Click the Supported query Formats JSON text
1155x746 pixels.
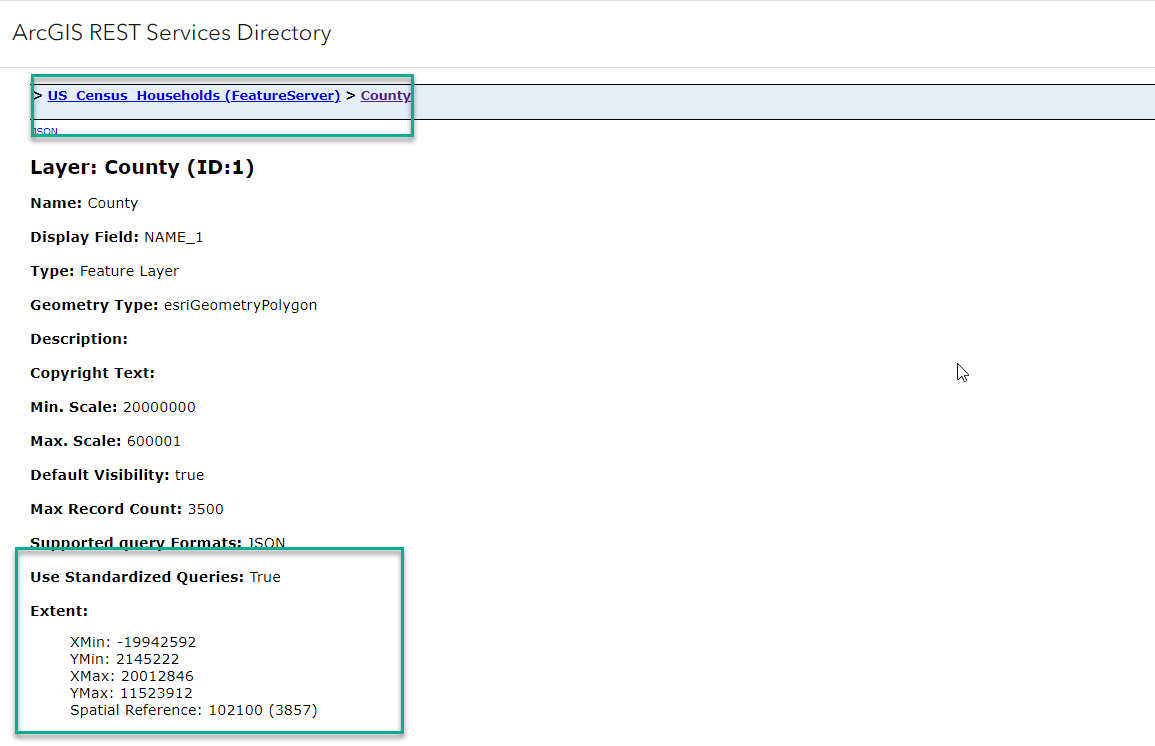point(265,542)
